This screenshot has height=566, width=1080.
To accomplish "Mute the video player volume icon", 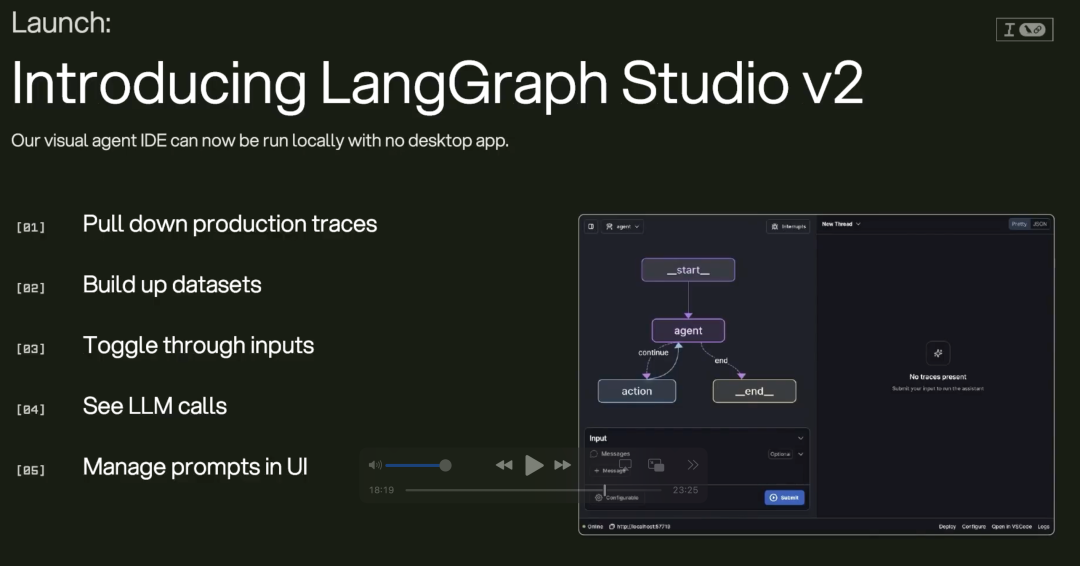I will coord(375,465).
